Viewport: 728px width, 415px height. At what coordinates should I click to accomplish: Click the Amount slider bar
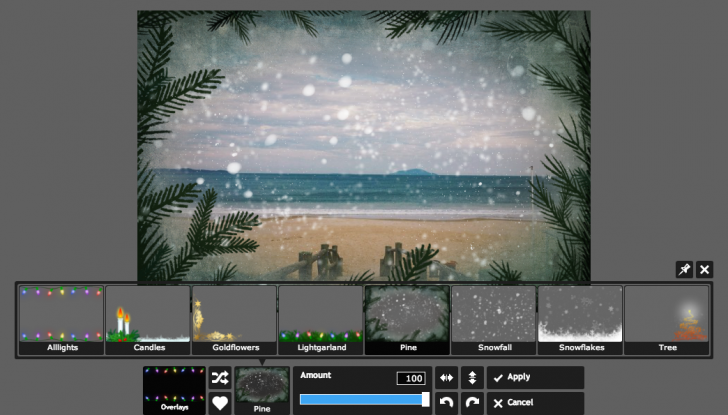pyautogui.click(x=364, y=399)
